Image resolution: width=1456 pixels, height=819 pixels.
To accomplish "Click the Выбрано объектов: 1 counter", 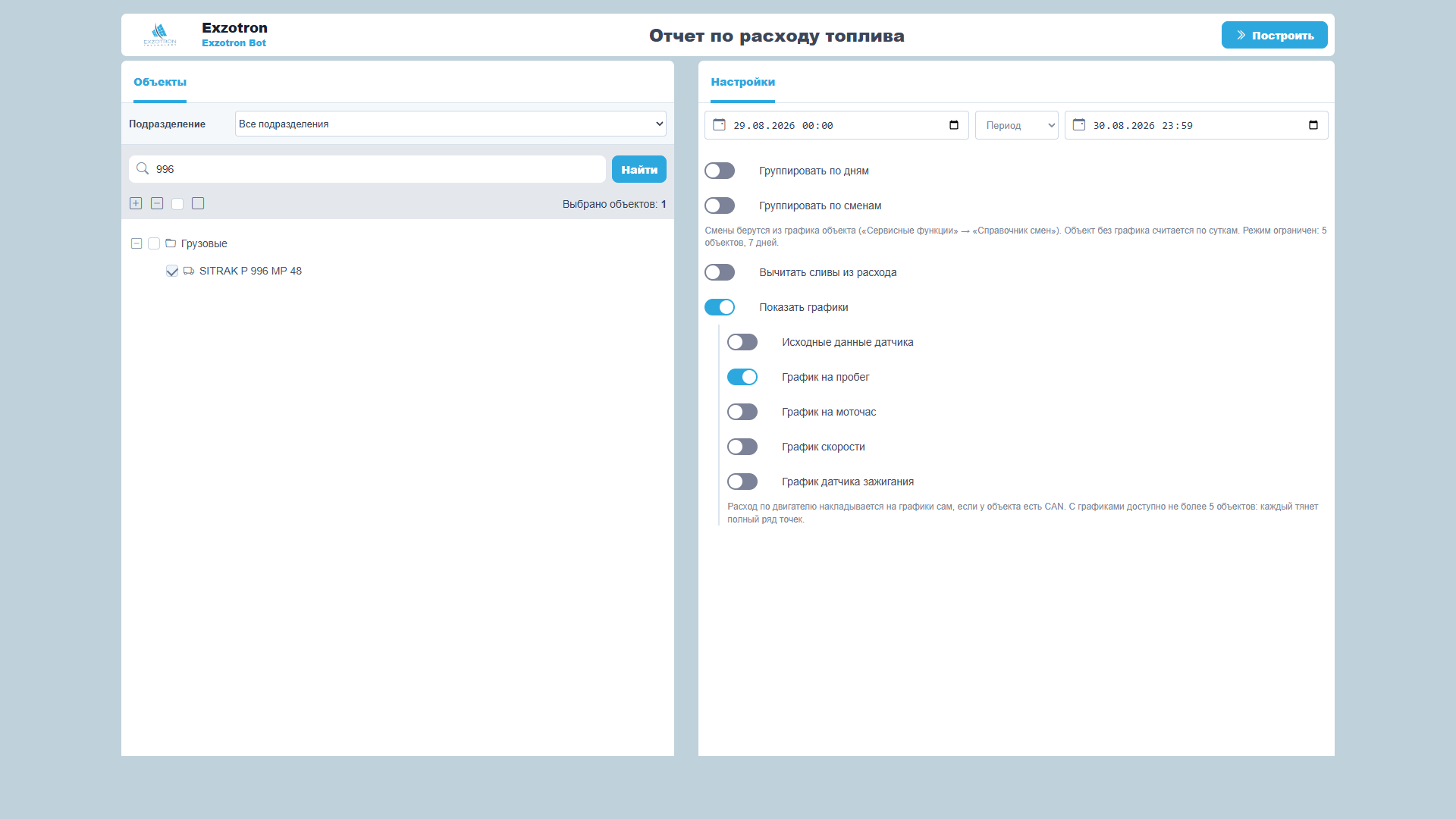I will coord(614,204).
